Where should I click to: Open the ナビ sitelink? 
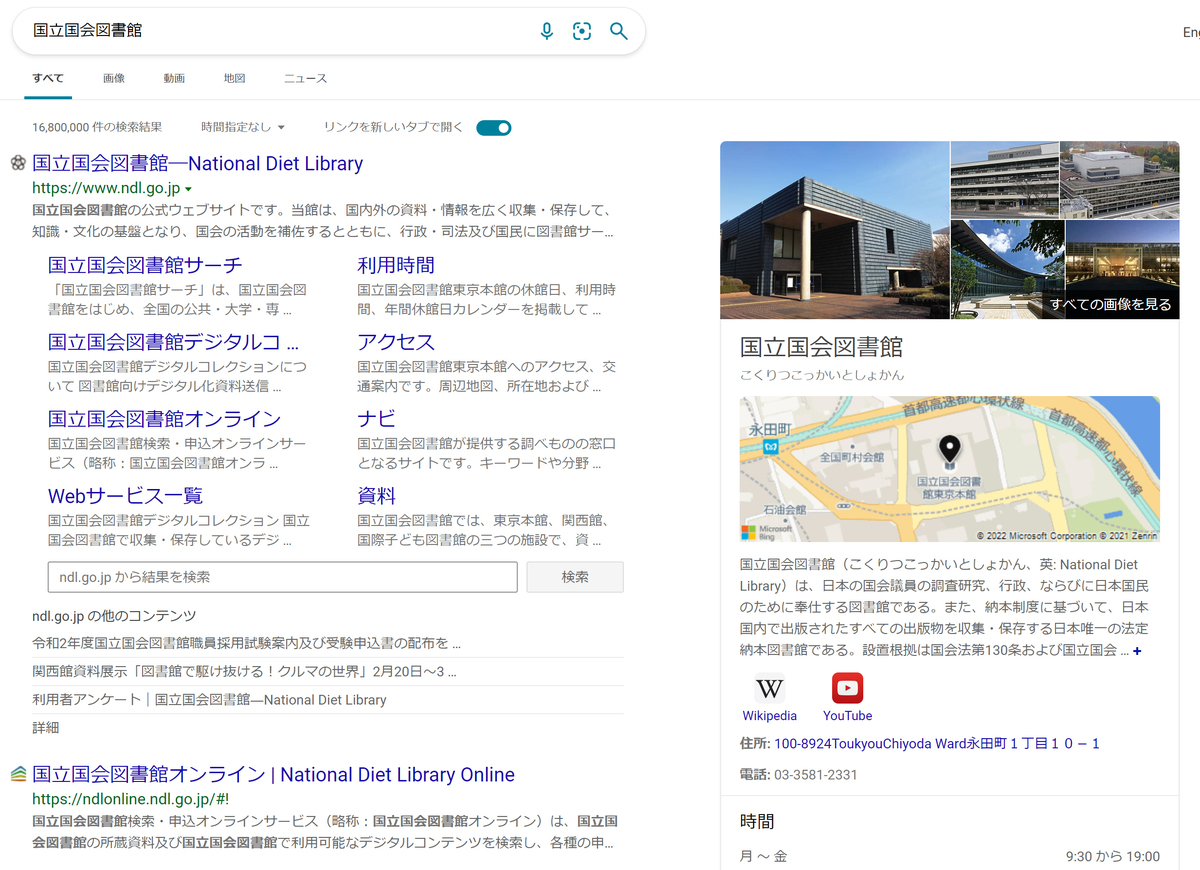click(376, 418)
